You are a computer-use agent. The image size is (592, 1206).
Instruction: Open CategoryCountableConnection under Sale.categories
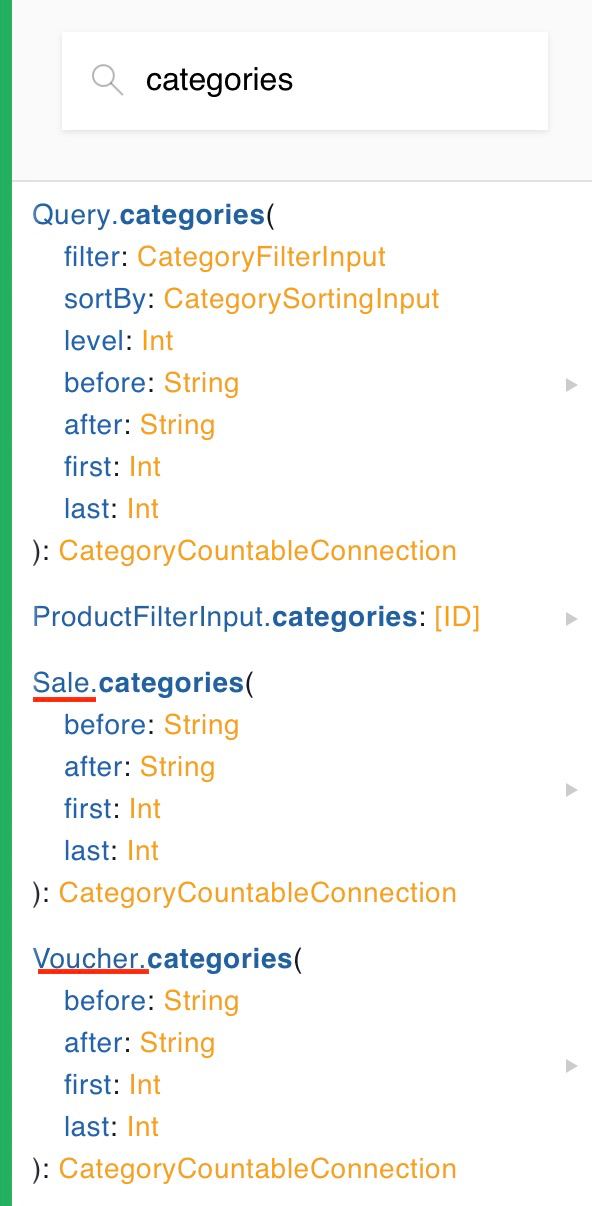coord(257,893)
